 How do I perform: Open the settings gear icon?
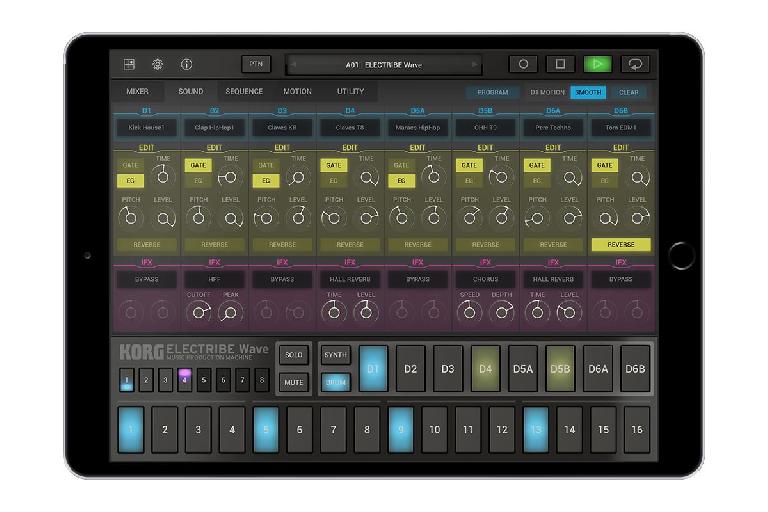(x=157, y=64)
